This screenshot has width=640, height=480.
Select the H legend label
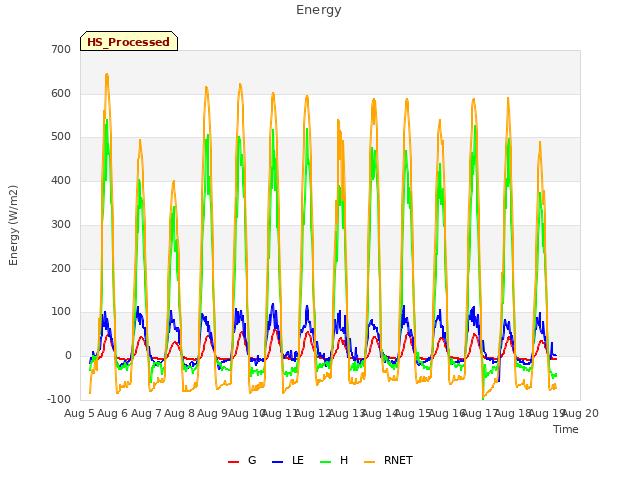[x=344, y=460]
